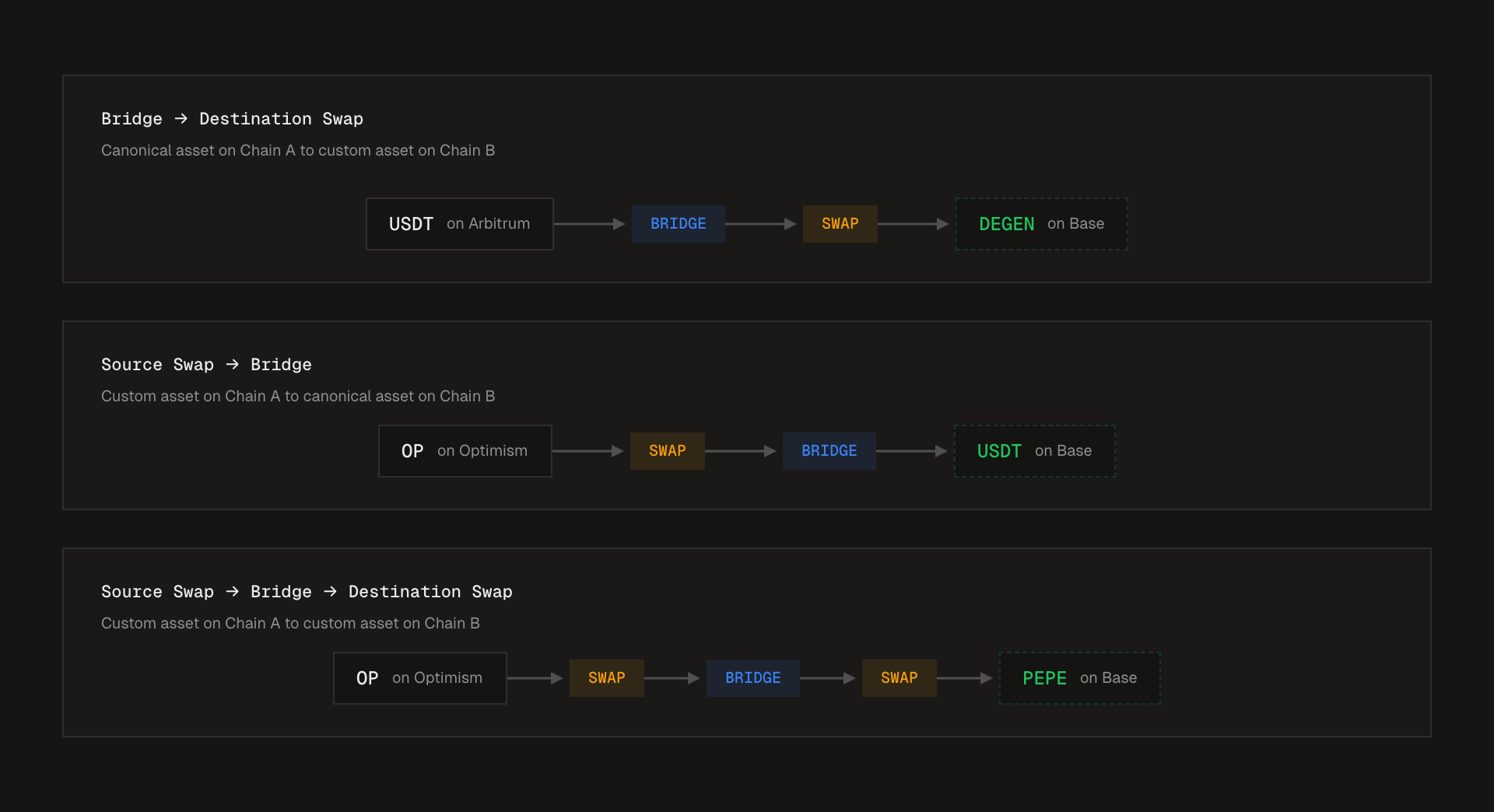The width and height of the screenshot is (1494, 812).
Task: Click the "Source Swap → Bridge → Destination Swap" heading
Action: 307,592
